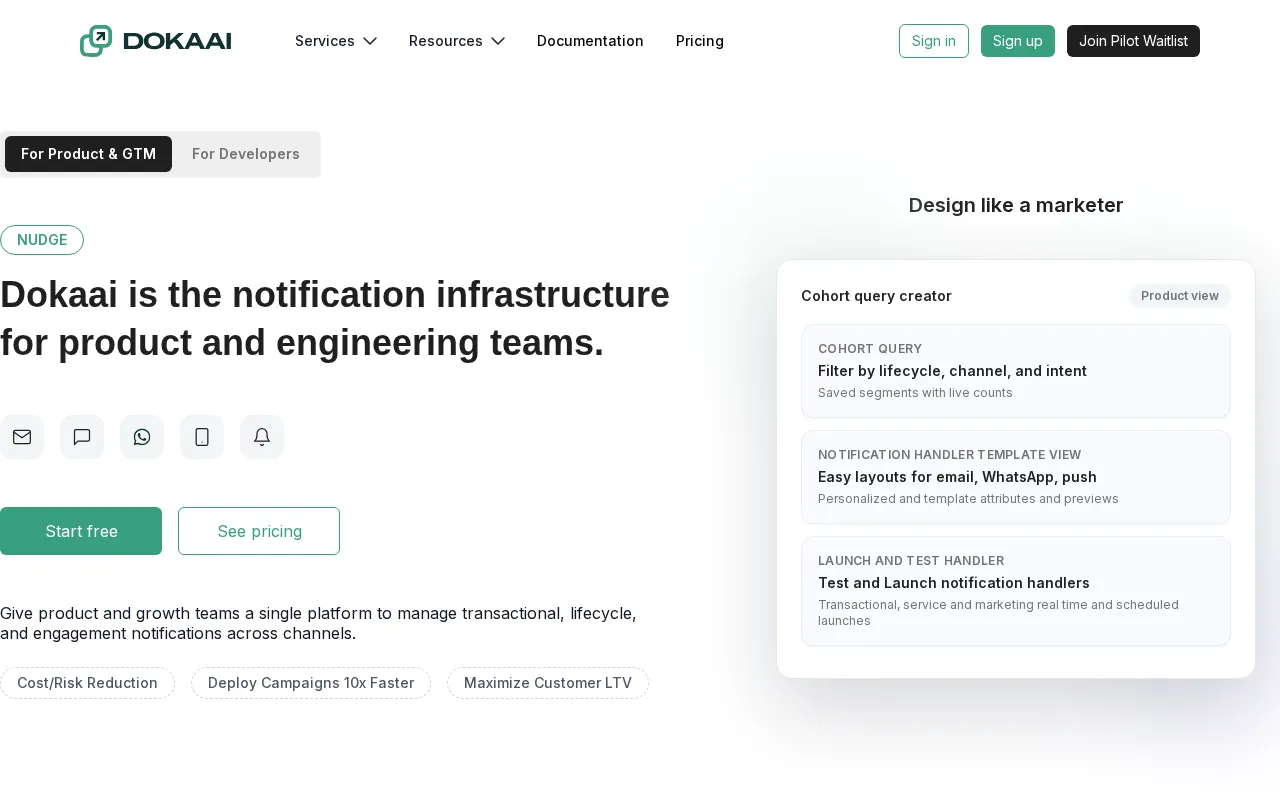Switch to For Developers tab

(x=246, y=154)
